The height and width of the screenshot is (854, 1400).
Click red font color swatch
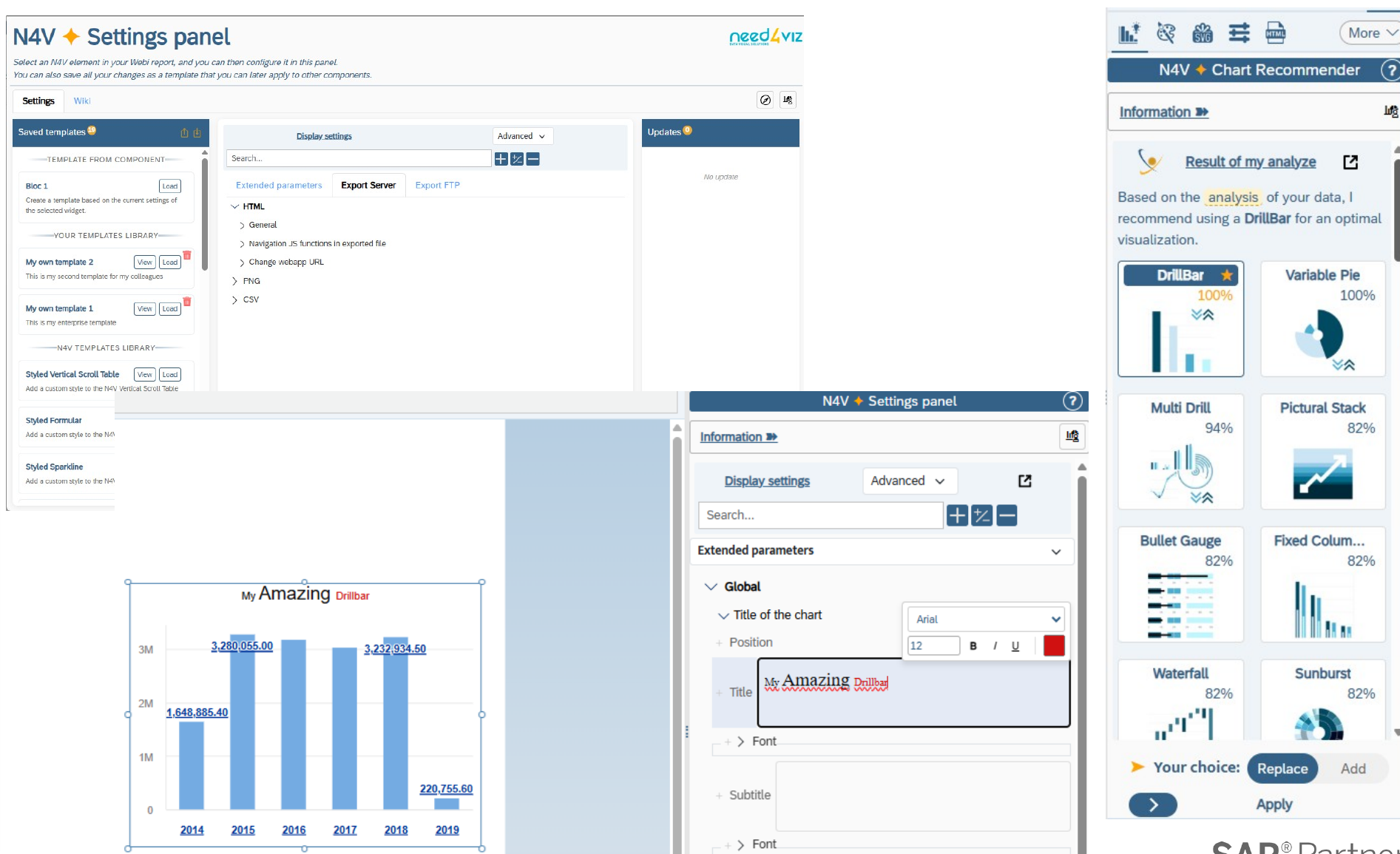[x=1054, y=645]
